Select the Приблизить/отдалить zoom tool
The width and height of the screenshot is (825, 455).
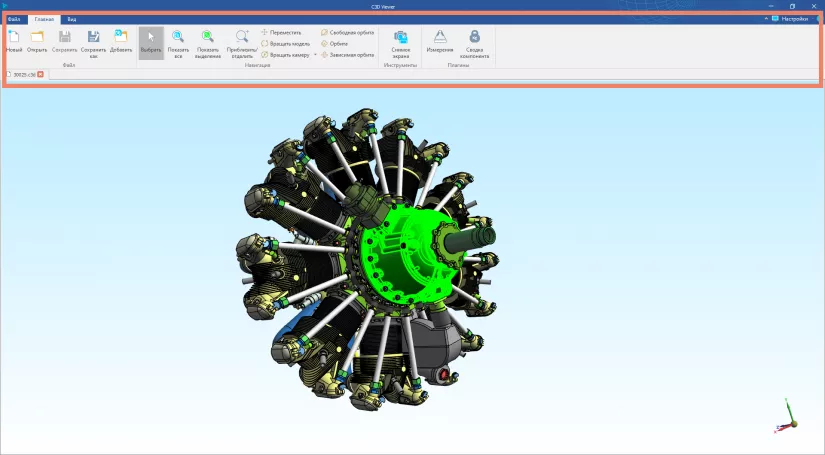242,44
